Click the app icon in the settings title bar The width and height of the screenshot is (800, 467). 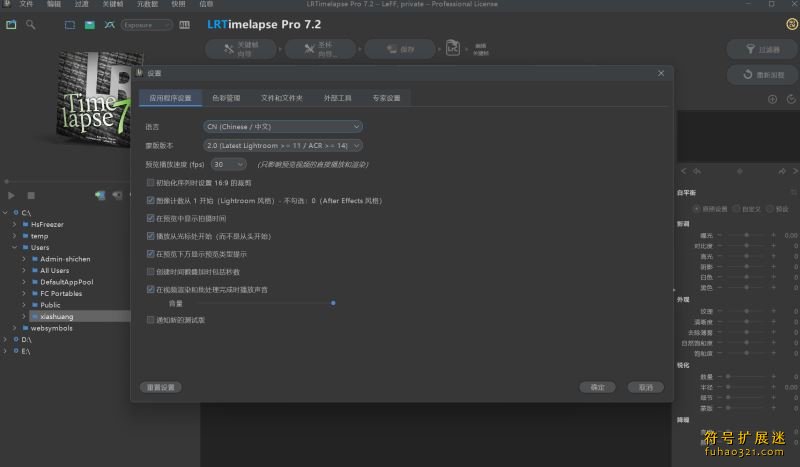coord(139,73)
